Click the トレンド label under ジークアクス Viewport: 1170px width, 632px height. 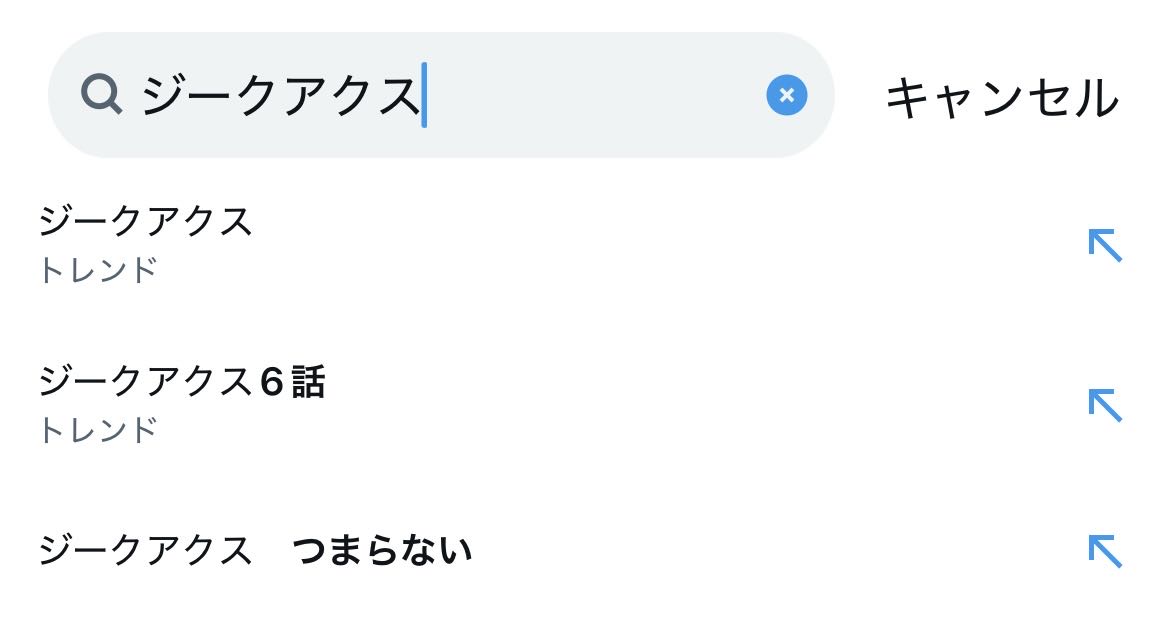pyautogui.click(x=98, y=270)
